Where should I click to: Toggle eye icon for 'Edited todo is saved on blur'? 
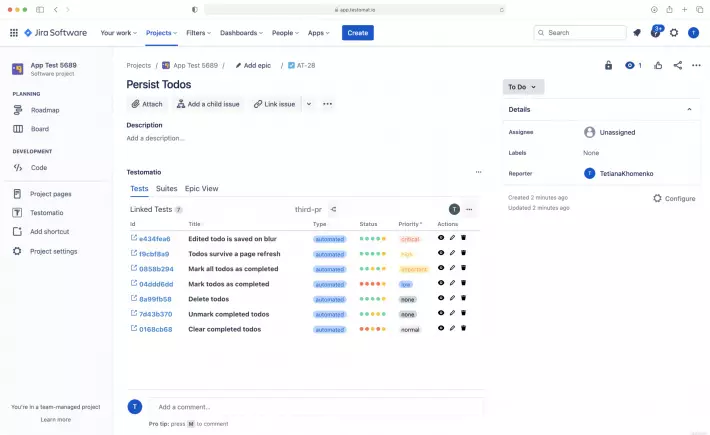coord(441,239)
